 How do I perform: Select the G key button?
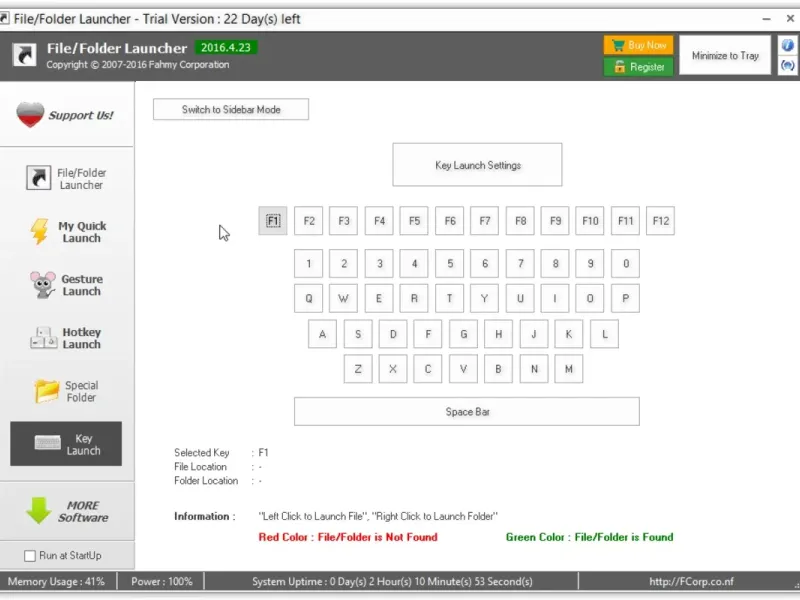[x=463, y=334]
